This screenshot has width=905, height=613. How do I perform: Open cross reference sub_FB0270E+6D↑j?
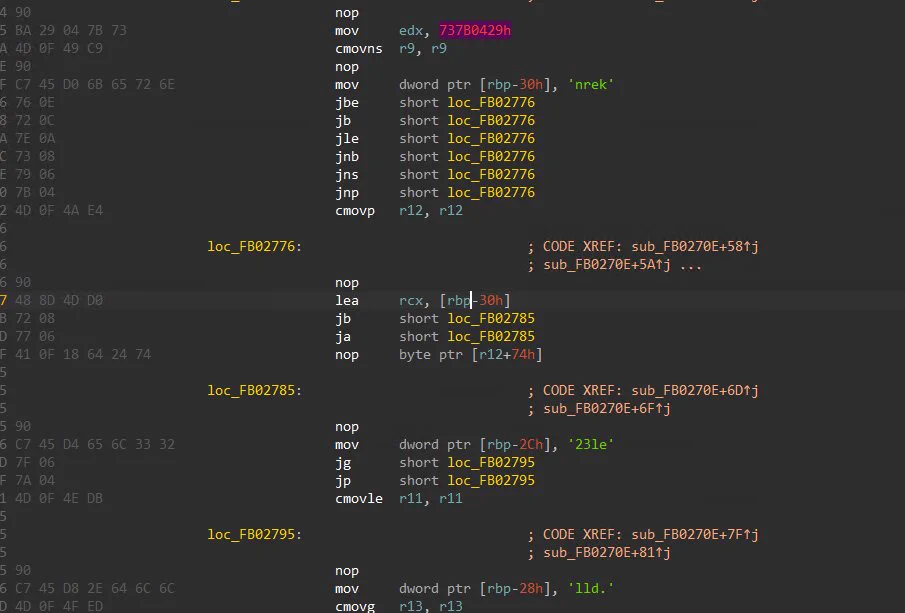(695, 391)
